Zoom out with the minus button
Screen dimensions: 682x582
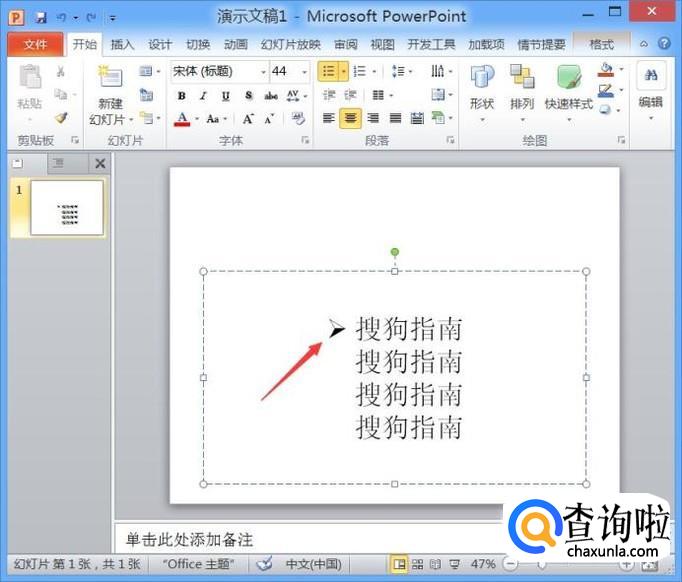511,565
